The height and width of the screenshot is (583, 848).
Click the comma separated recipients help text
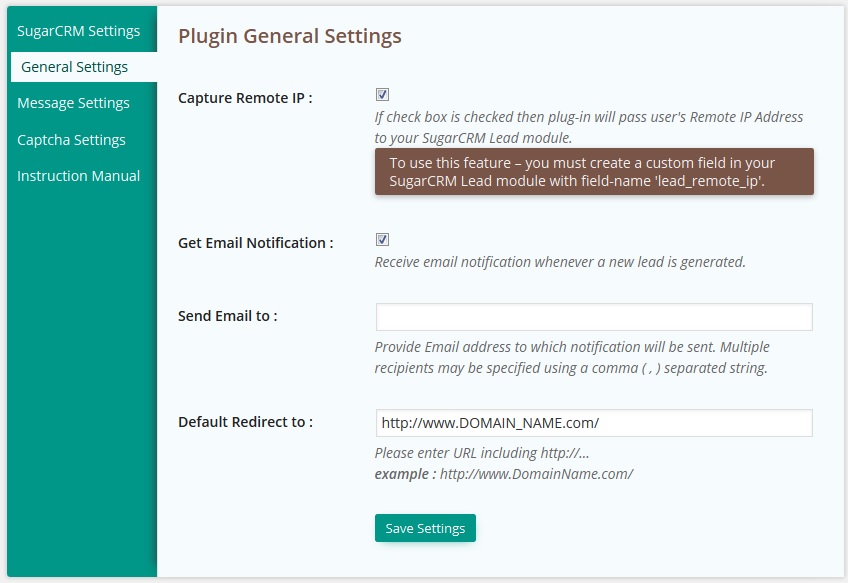(x=572, y=357)
